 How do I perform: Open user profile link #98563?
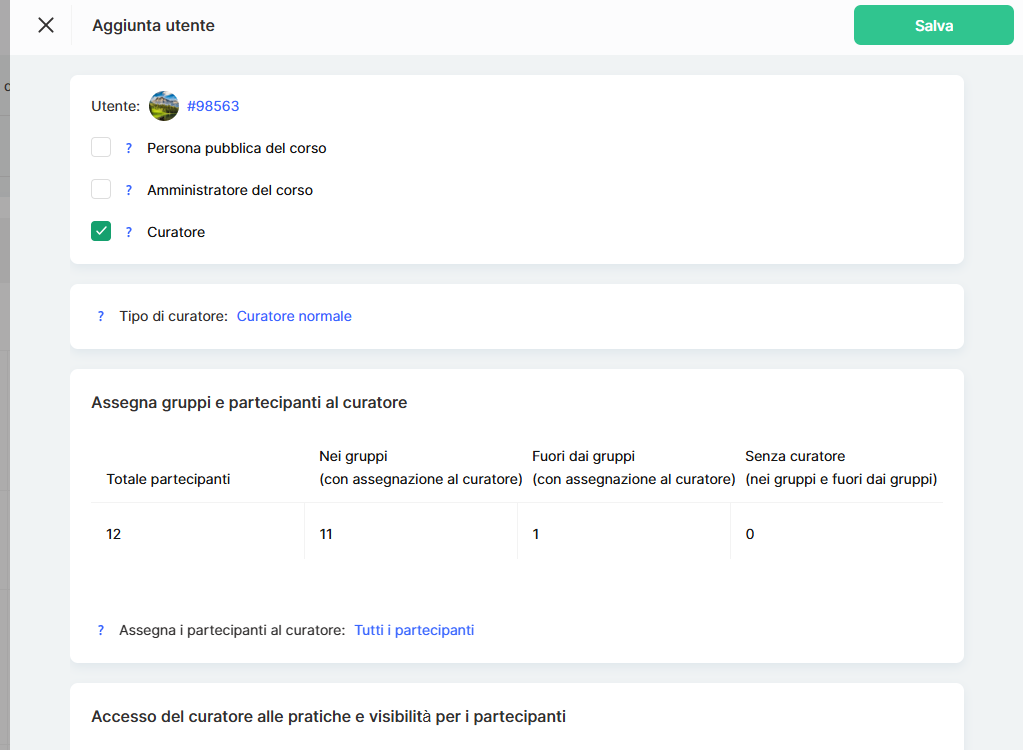pyautogui.click(x=213, y=106)
